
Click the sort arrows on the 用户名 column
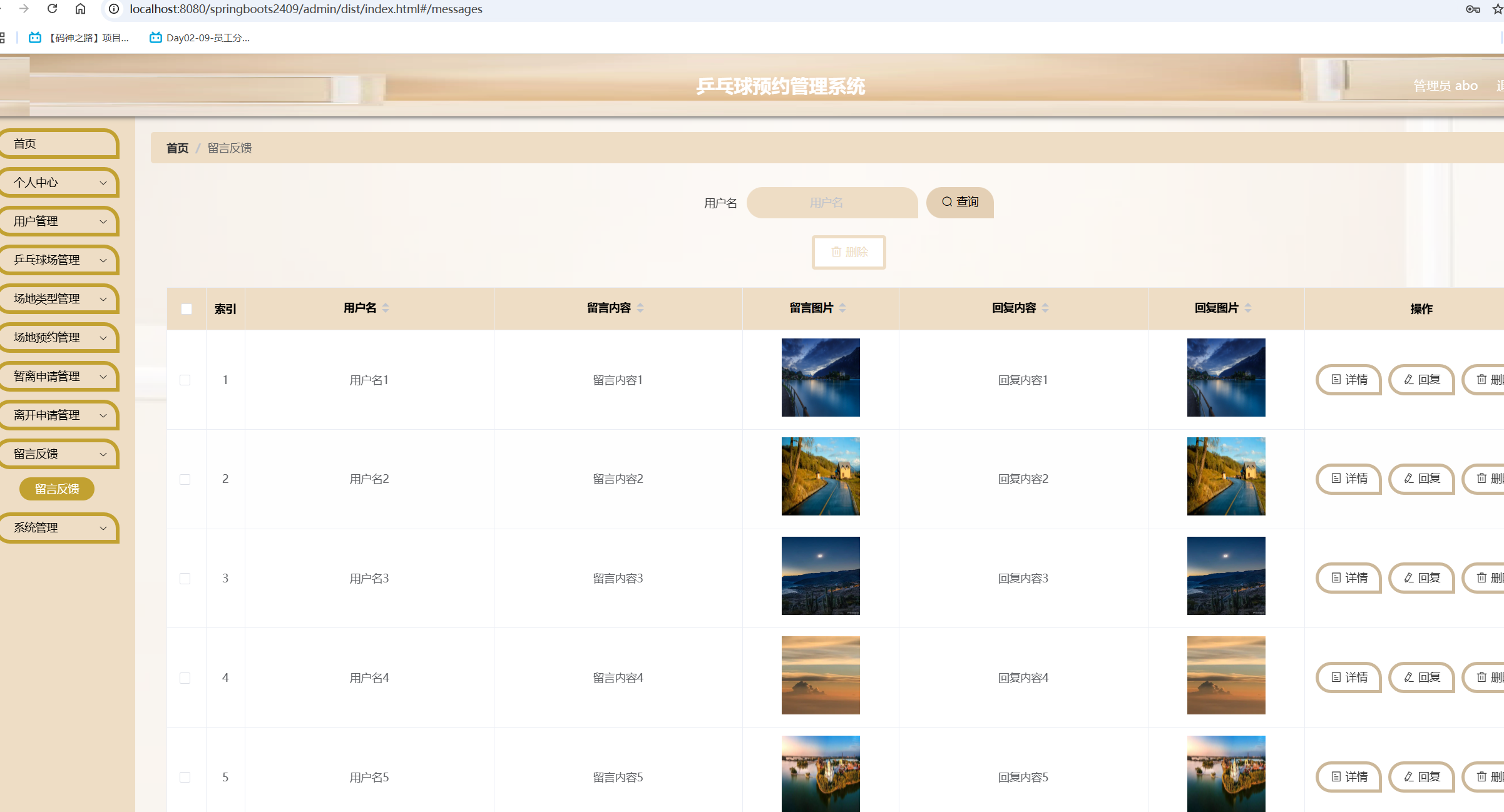click(x=386, y=308)
